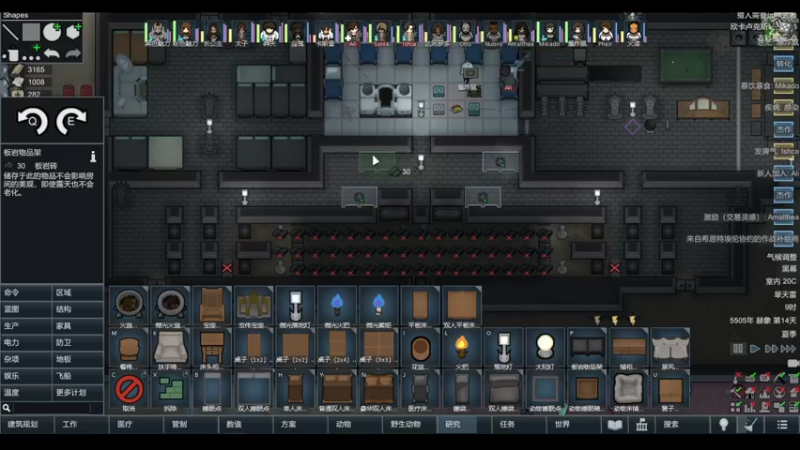Click the architect search input field
The height and width of the screenshot is (450, 800).
[x=51, y=408]
